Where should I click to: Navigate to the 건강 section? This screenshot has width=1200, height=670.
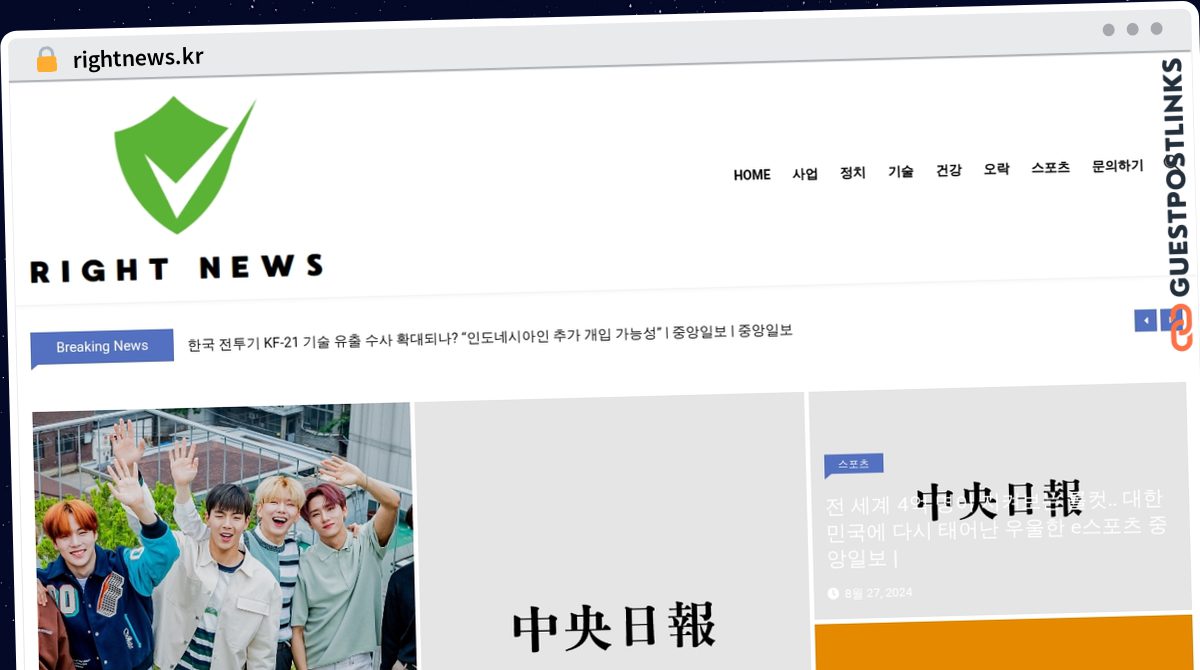click(x=949, y=170)
